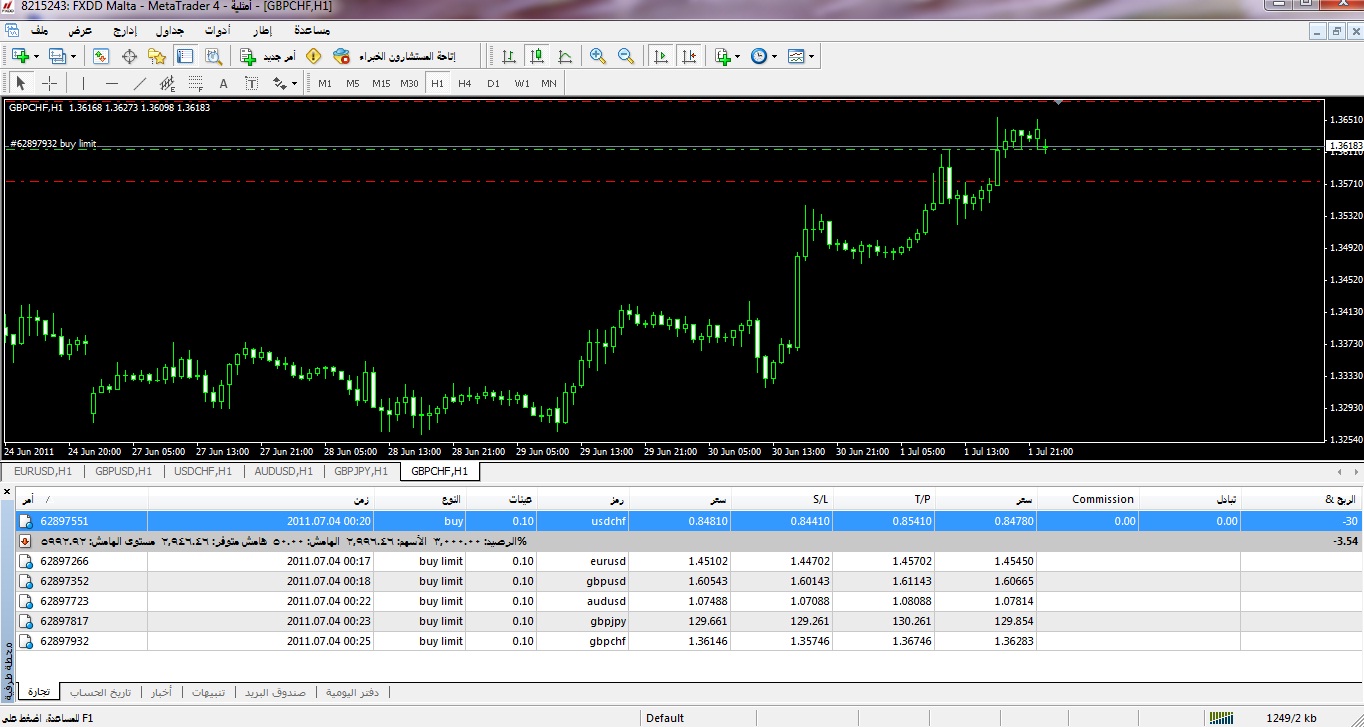
Task: Open the إدراج (Insert) menu
Action: coord(125,31)
